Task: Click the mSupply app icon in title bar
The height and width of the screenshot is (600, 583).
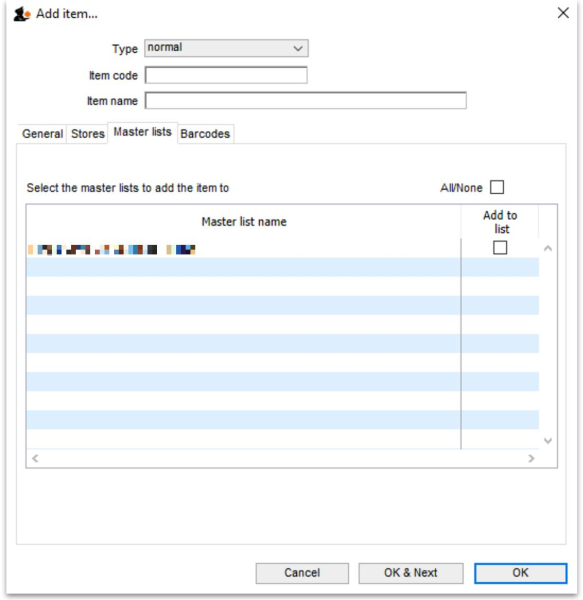Action: pos(21,14)
